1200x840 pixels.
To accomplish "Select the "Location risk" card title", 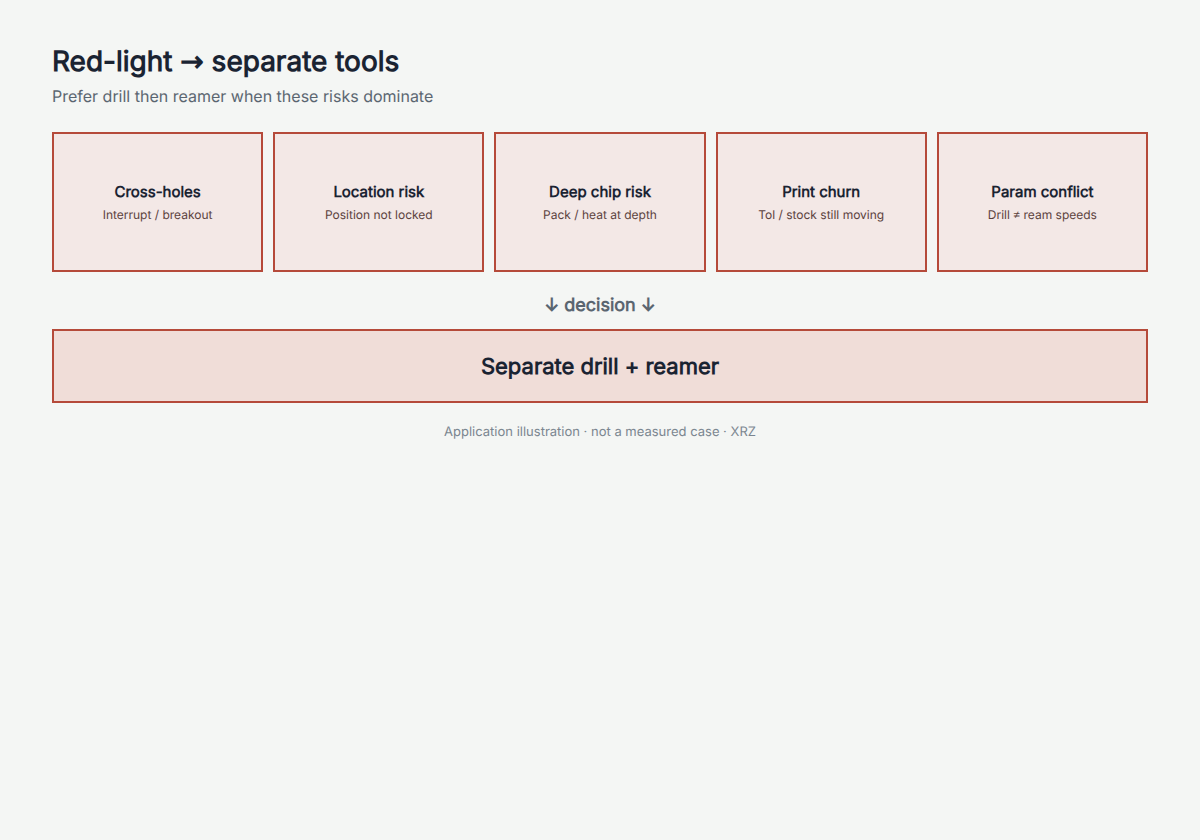I will 379,192.
